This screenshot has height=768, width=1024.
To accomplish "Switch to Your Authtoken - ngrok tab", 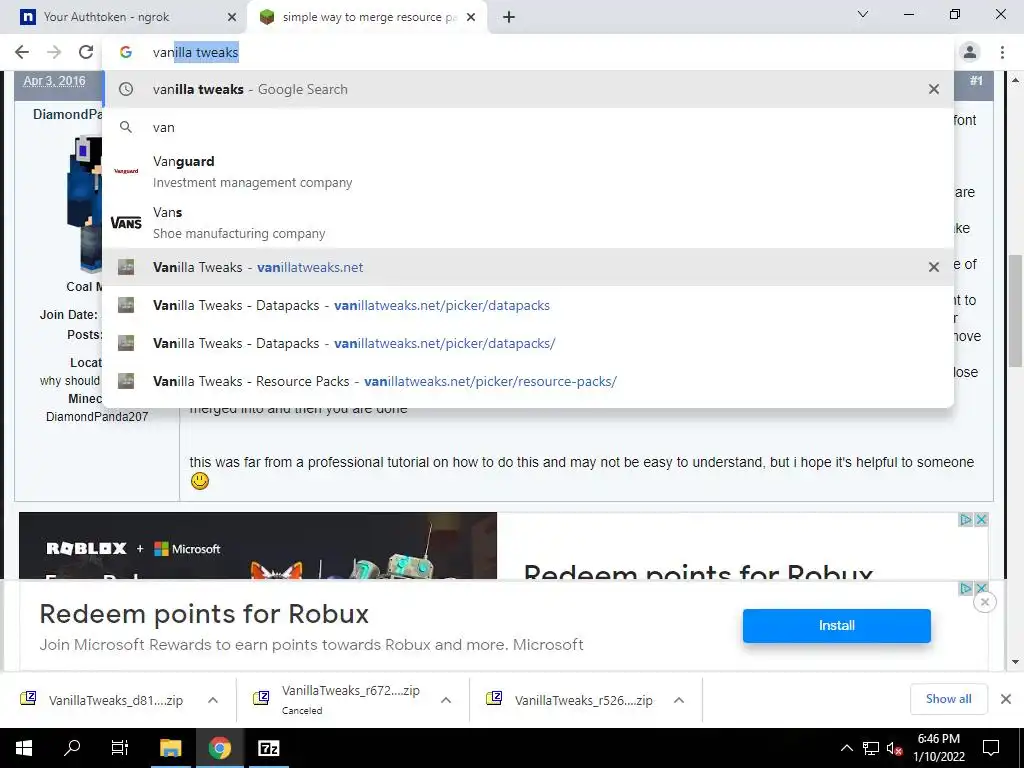I will [123, 17].
